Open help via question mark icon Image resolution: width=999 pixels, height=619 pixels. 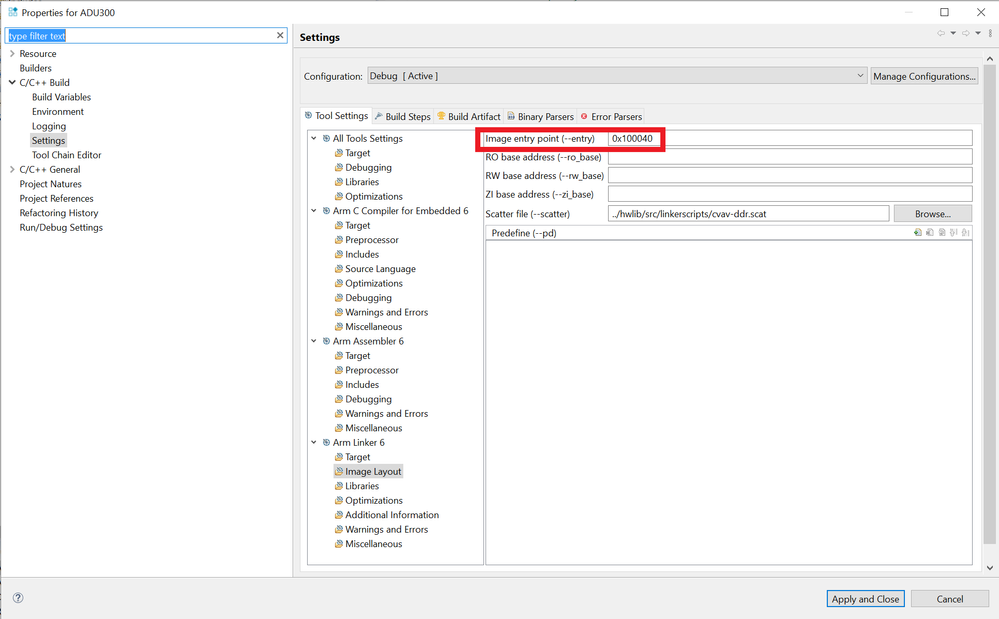point(18,597)
